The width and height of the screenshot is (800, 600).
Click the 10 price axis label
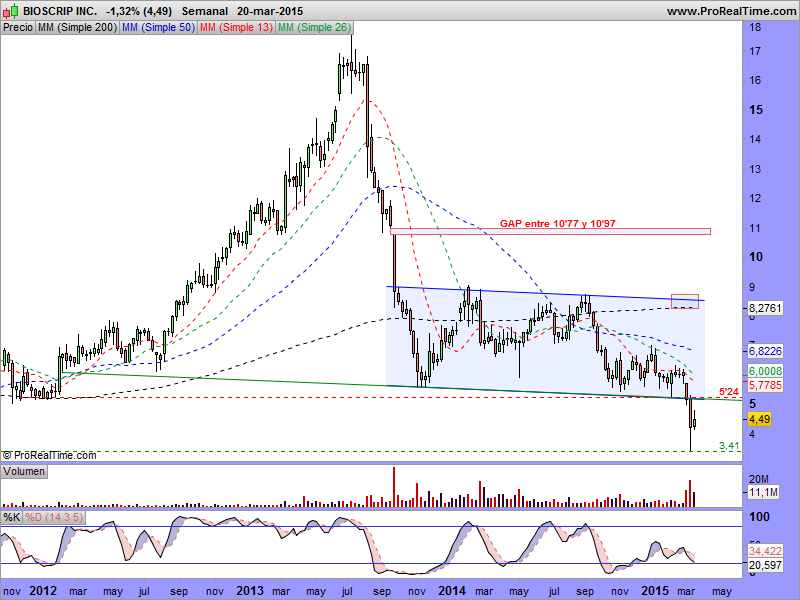pyautogui.click(x=756, y=257)
